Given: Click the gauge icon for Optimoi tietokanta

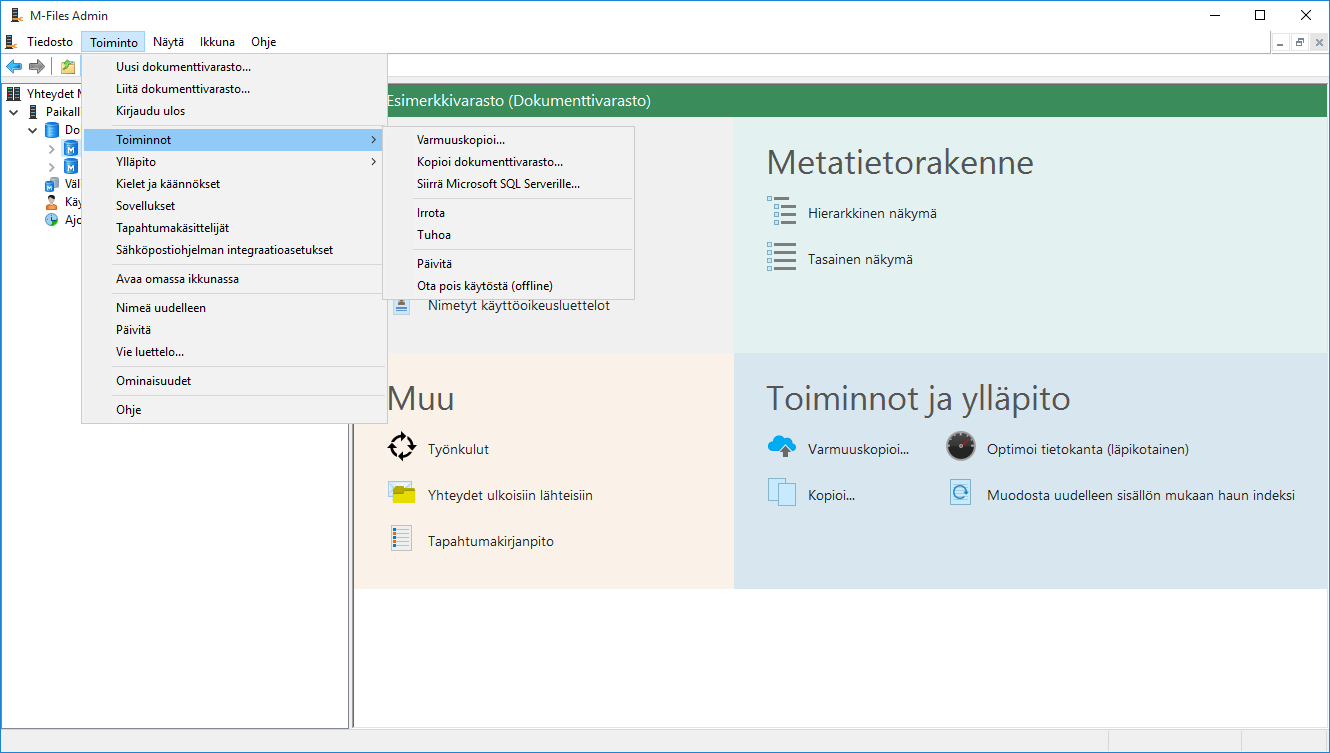Looking at the screenshot, I should pos(960,447).
